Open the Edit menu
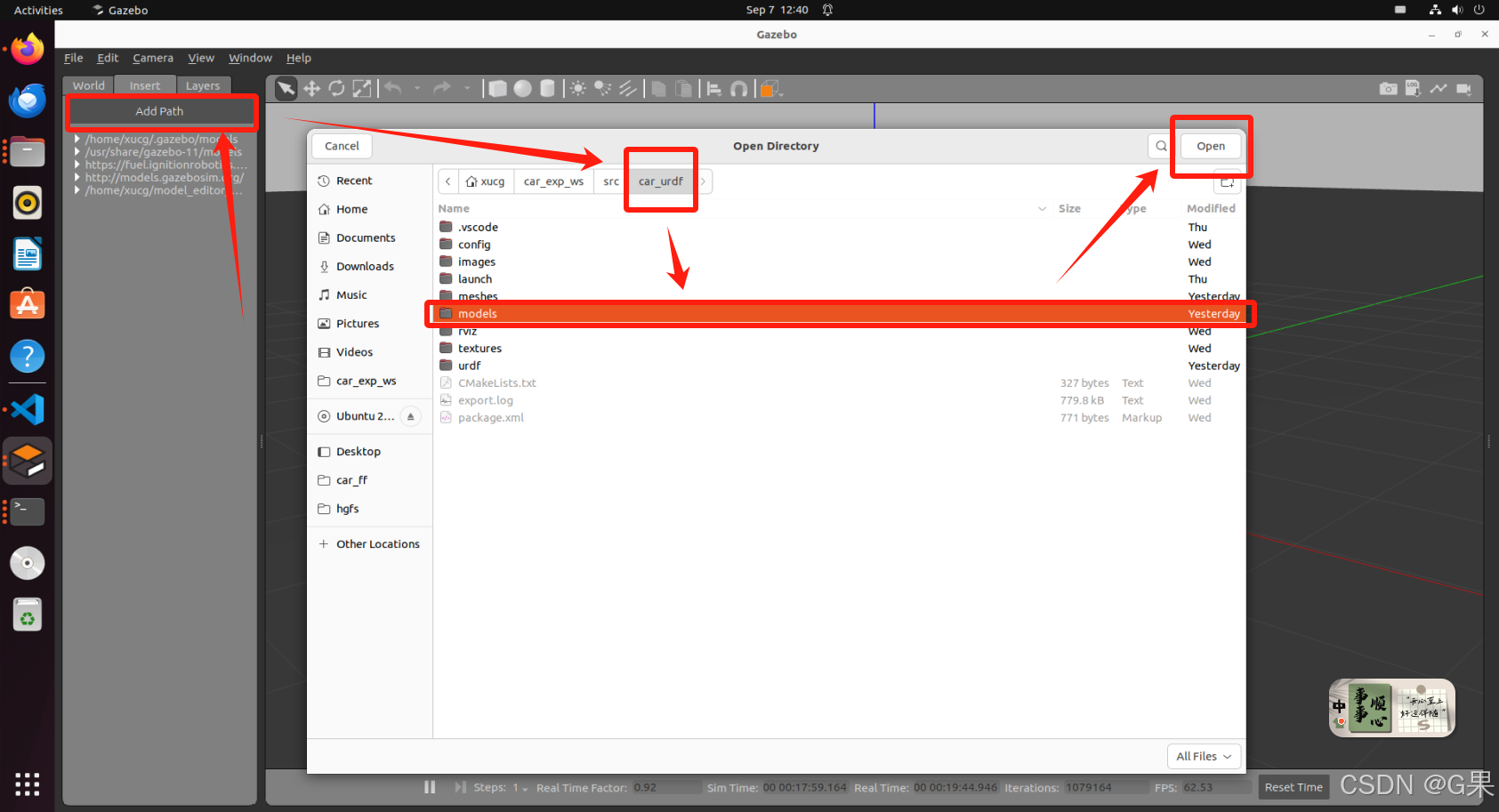Image resolution: width=1499 pixels, height=812 pixels. [x=108, y=58]
